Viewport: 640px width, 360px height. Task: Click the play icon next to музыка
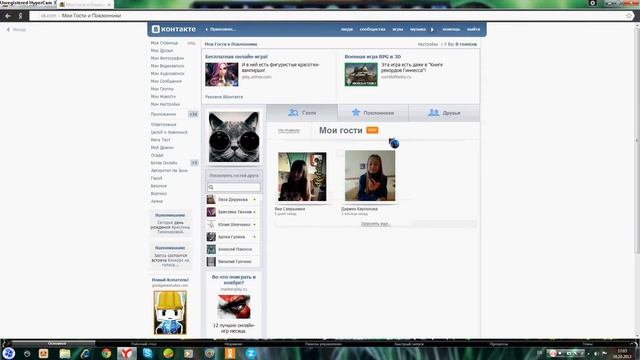tap(432, 29)
